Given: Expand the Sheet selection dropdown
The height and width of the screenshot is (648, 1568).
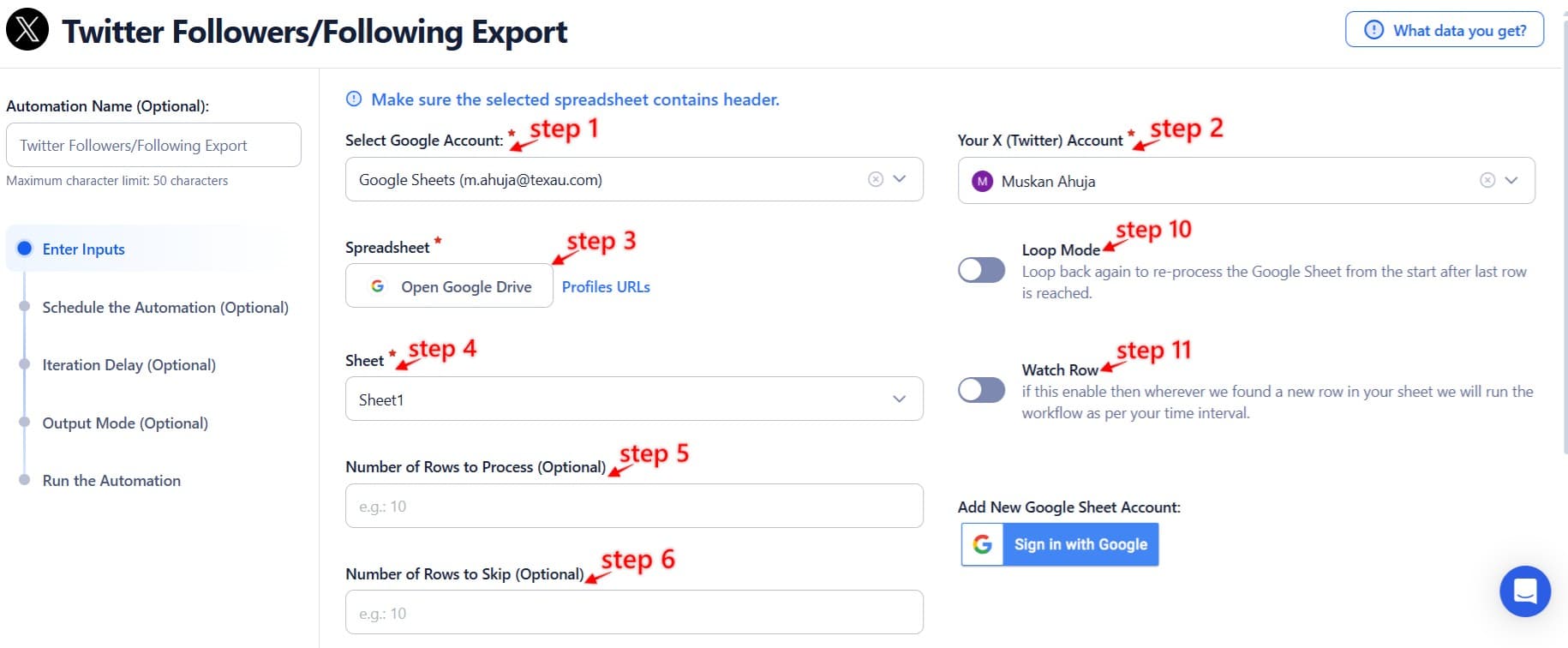Looking at the screenshot, I should 898,399.
